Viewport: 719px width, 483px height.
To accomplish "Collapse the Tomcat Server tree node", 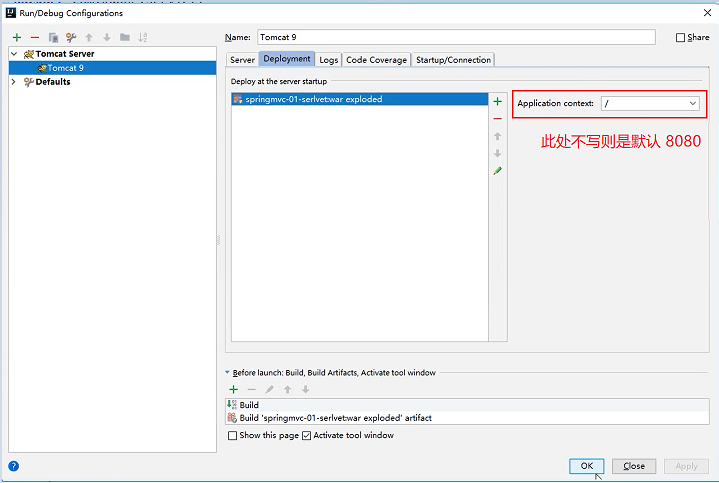I will click(14, 54).
